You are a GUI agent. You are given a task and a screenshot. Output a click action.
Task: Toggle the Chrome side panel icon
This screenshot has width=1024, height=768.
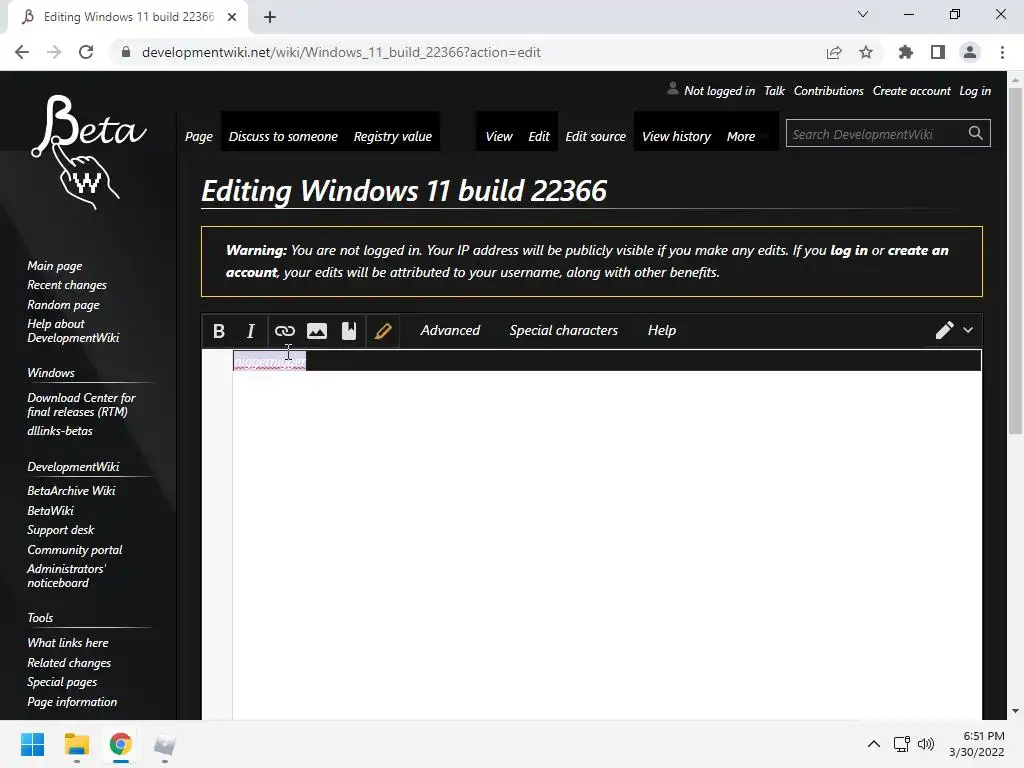pos(938,52)
